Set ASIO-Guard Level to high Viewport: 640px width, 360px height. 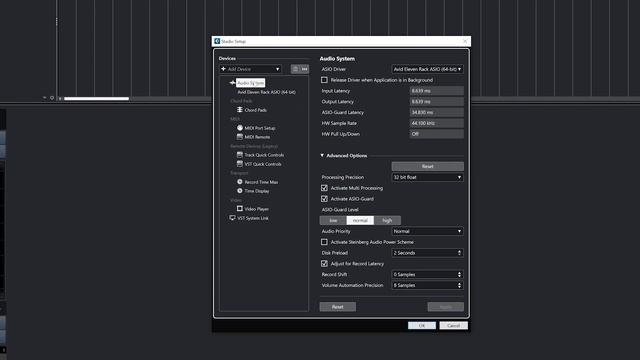coord(387,220)
